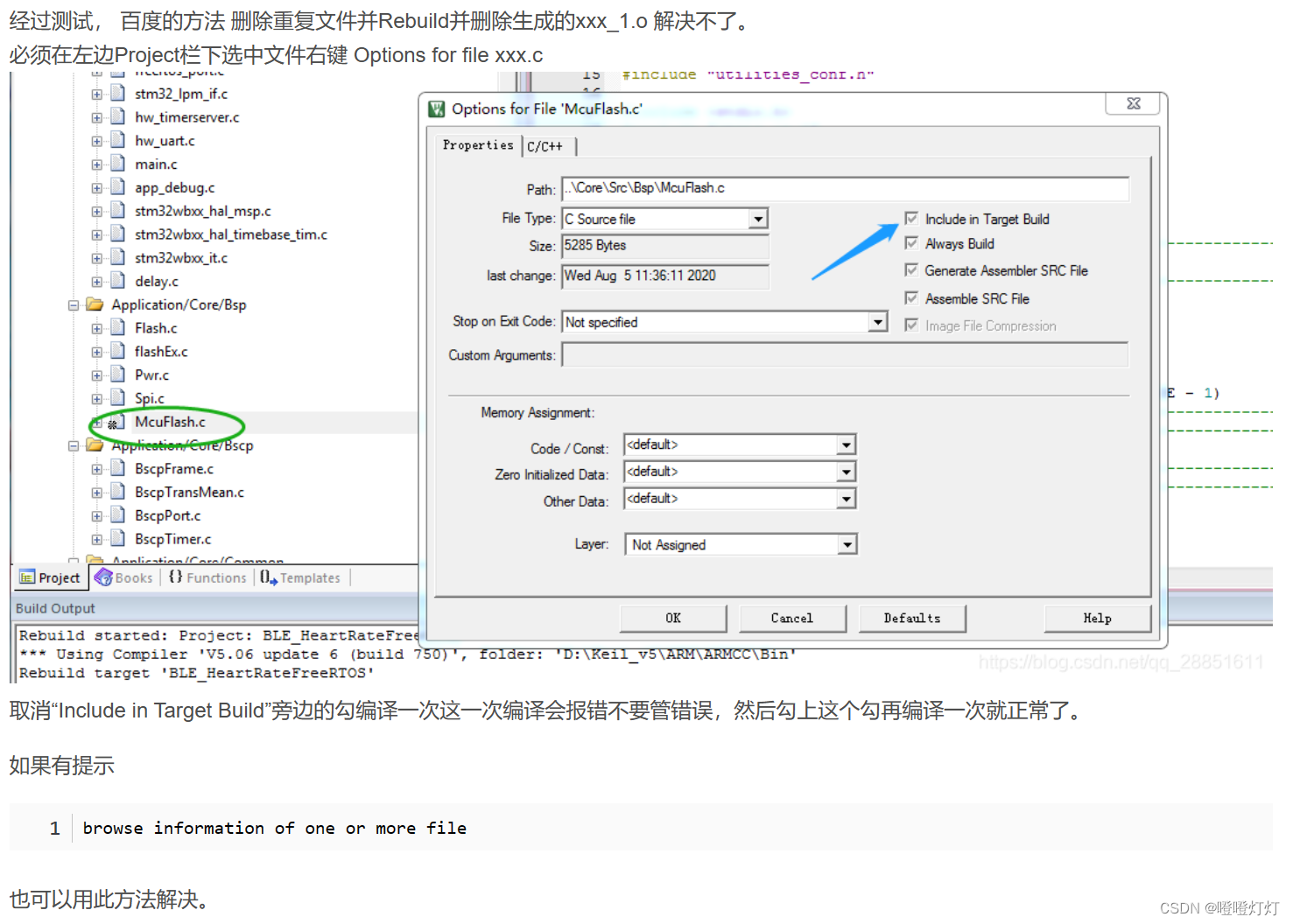1293x924 pixels.
Task: Click the stm32_lpm_if.c file icon
Action: tap(118, 93)
